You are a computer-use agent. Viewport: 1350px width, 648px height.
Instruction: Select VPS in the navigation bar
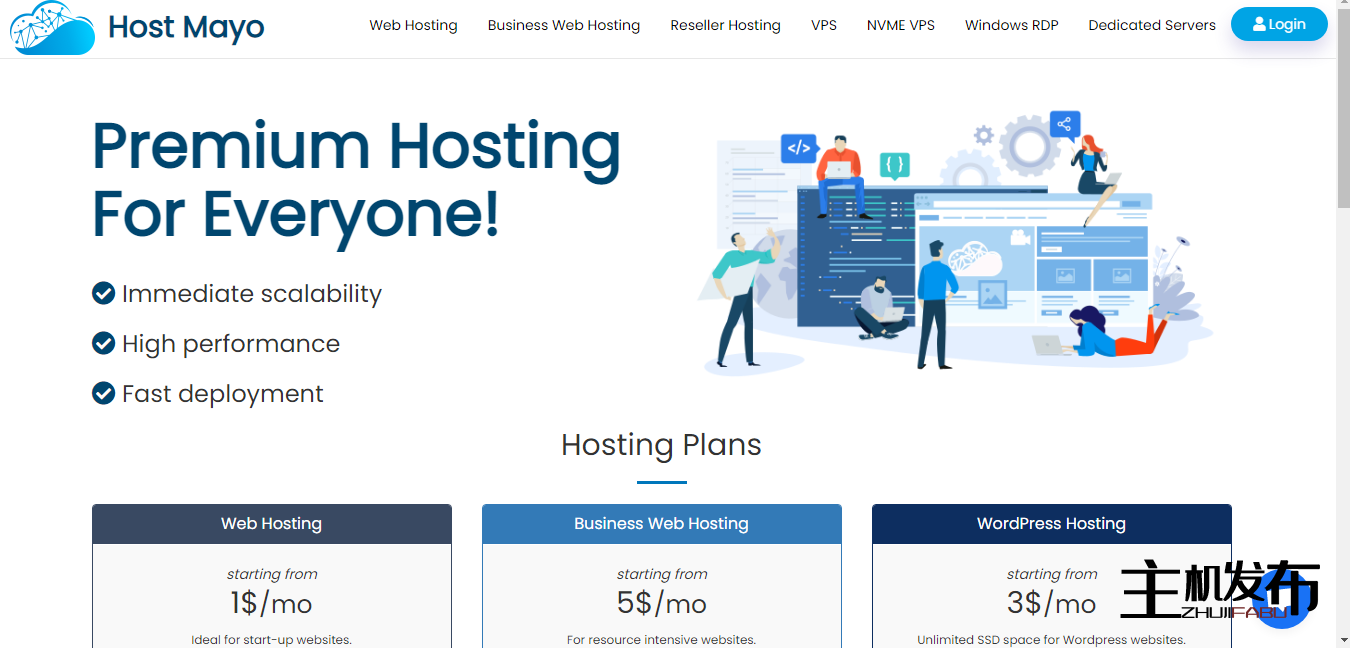[x=823, y=25]
